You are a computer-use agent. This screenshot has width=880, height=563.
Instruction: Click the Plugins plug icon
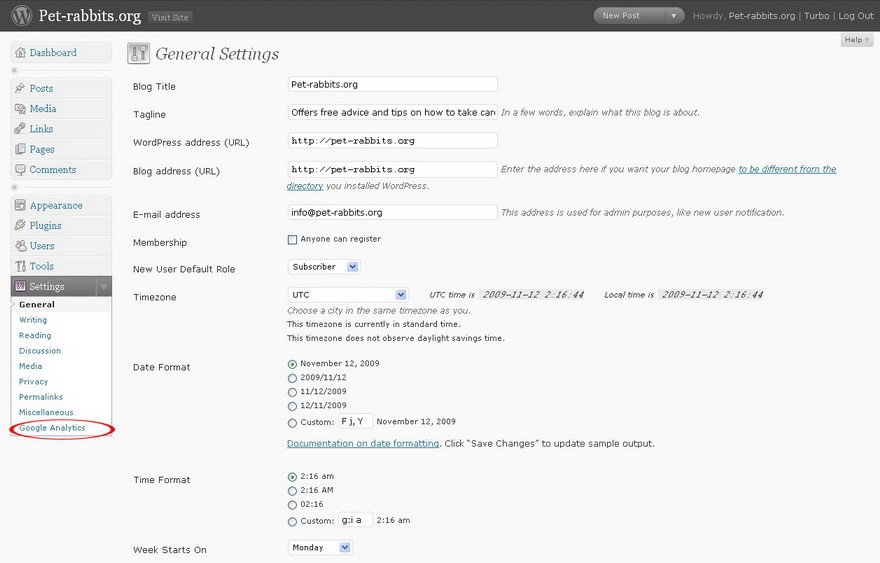[20, 226]
